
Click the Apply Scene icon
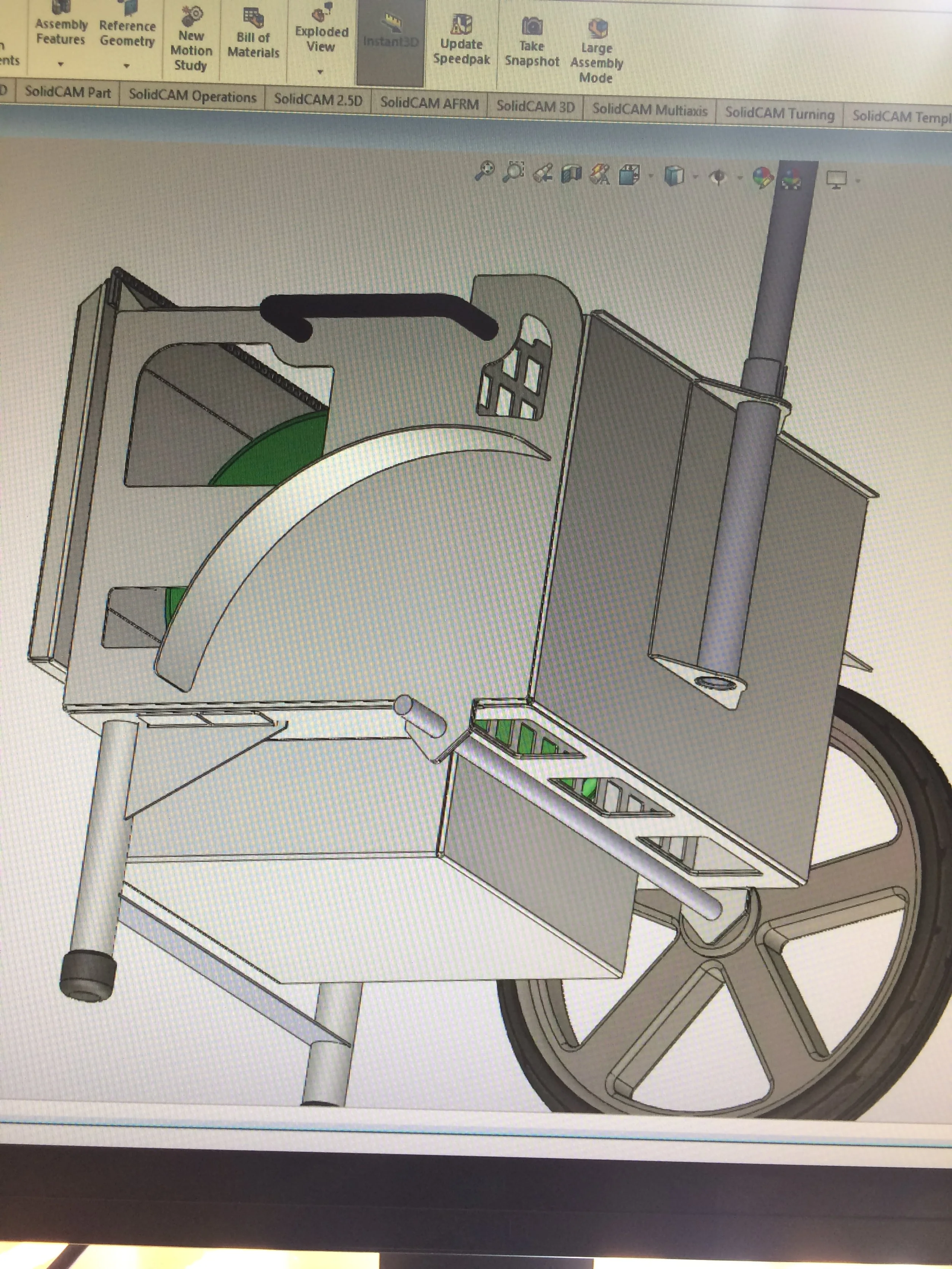[792, 179]
